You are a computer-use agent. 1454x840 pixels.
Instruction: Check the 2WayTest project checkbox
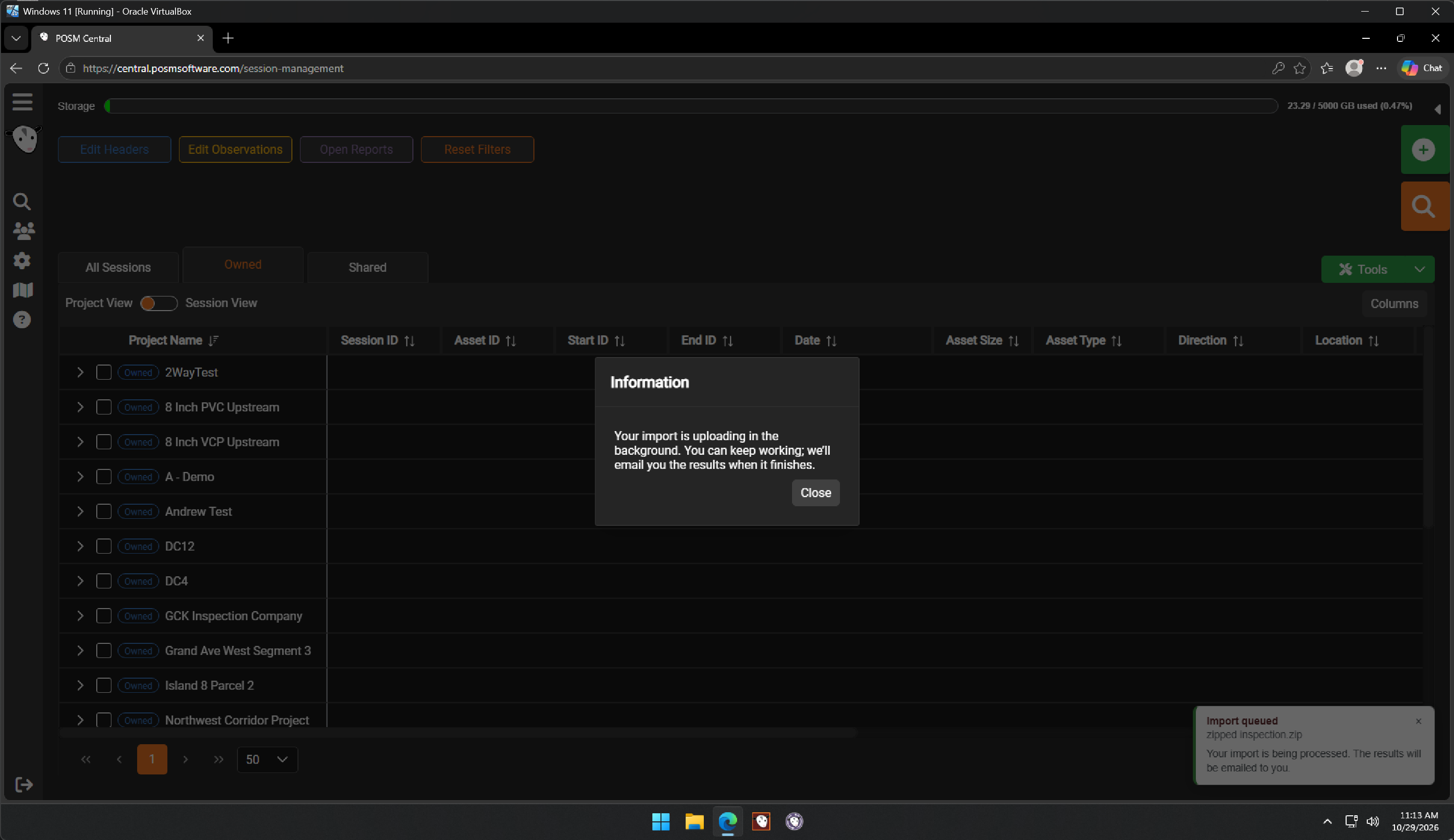(x=104, y=372)
